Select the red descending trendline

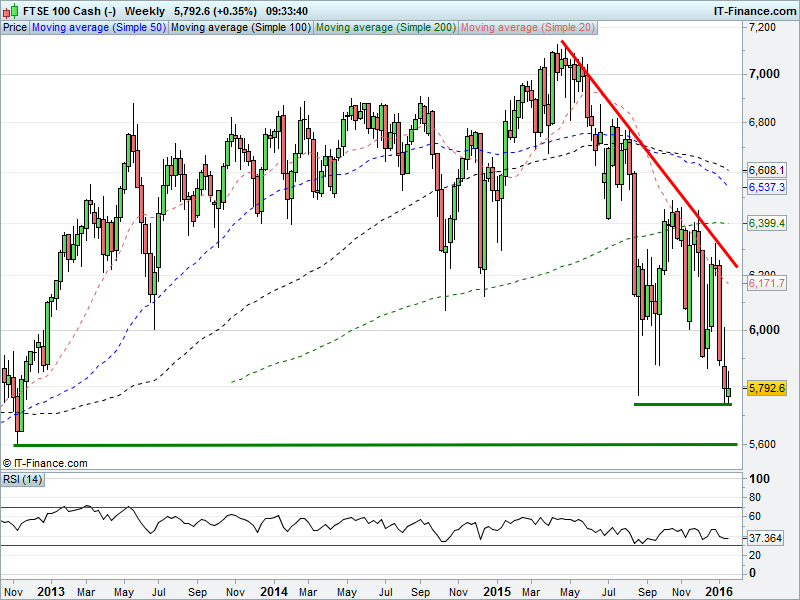pyautogui.click(x=649, y=153)
